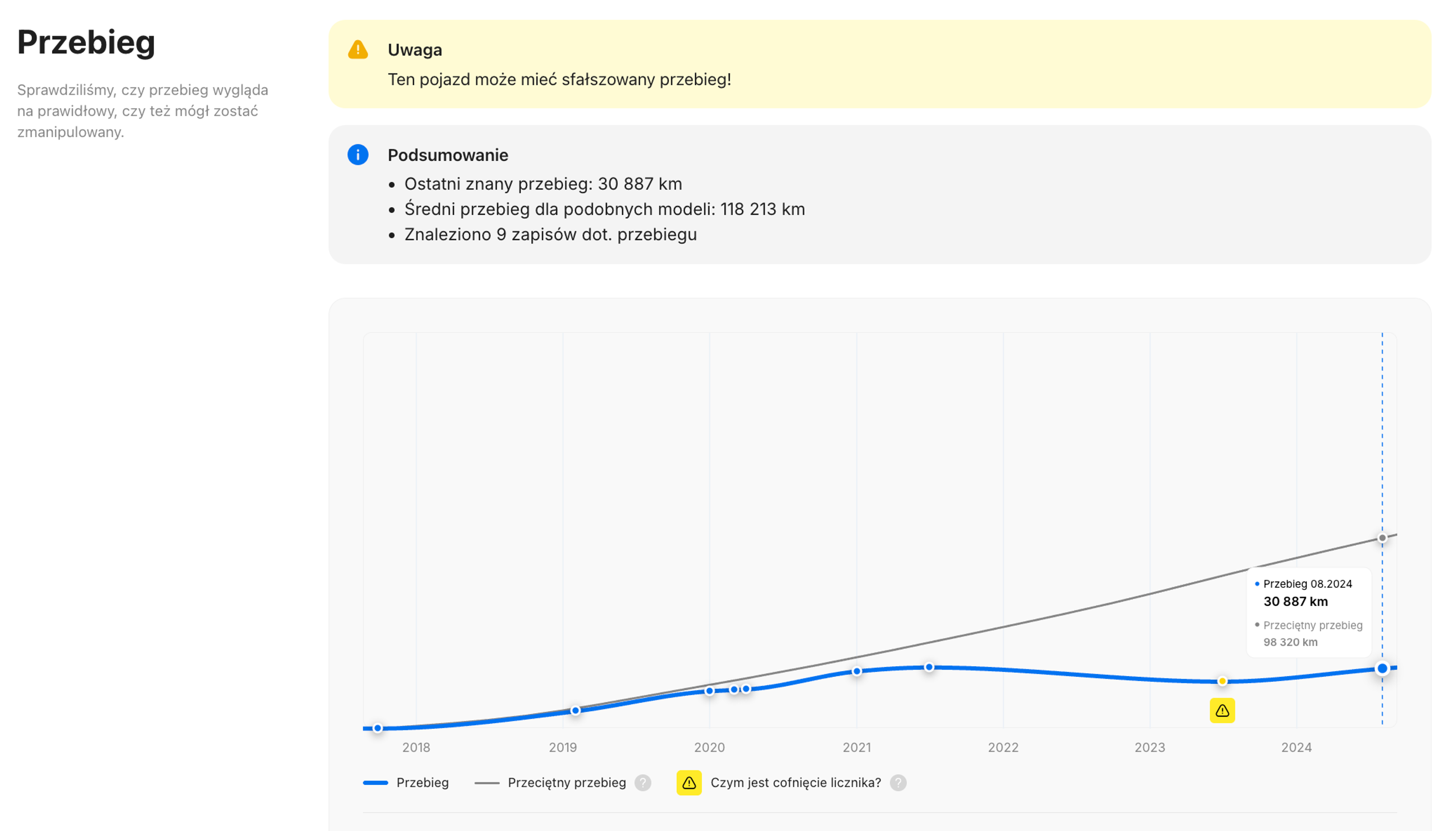Select the blue Przebieg legend line
The image size is (1456, 831).
click(x=375, y=782)
